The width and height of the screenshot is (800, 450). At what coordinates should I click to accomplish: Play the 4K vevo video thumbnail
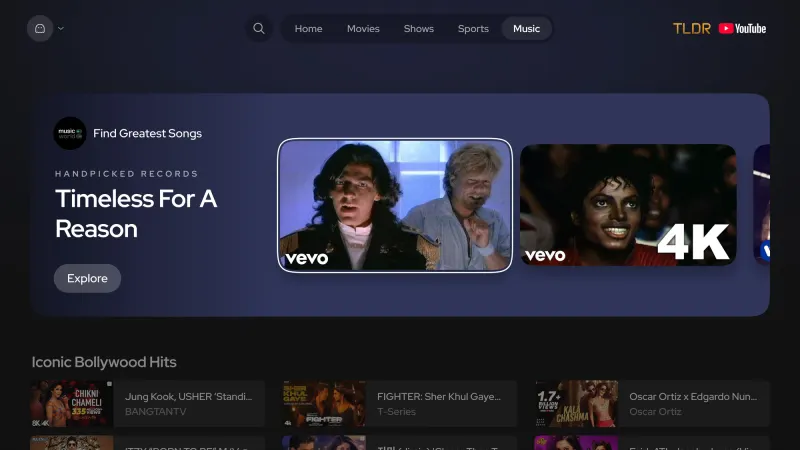628,205
